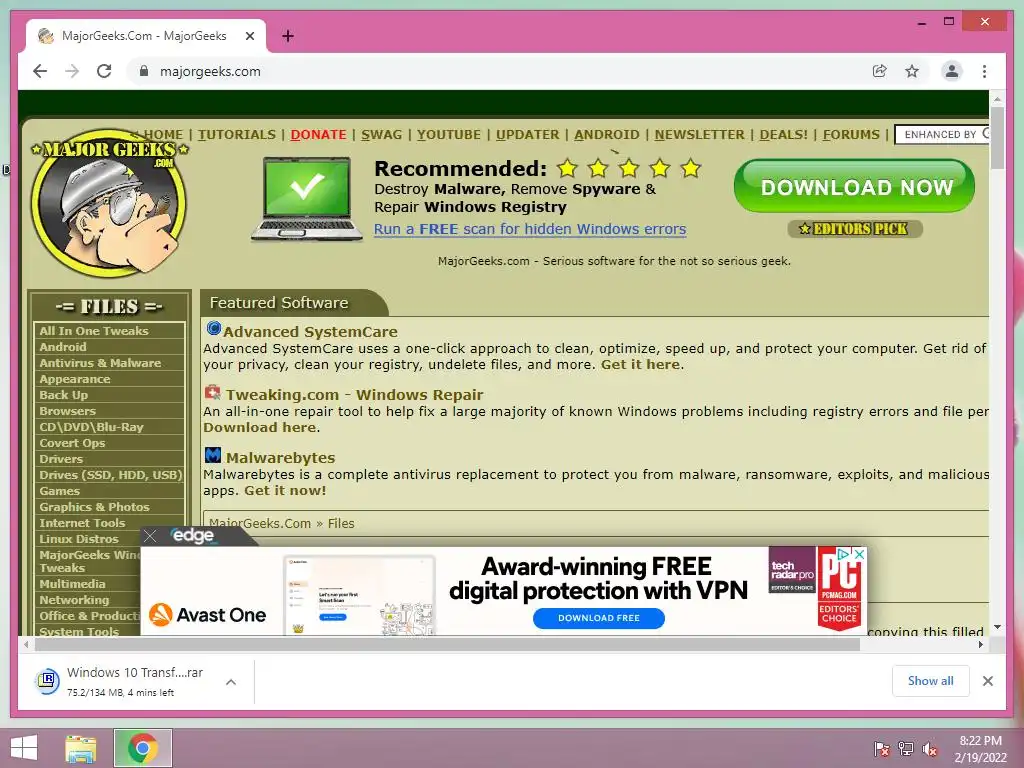
Task: Open the Chrome profile avatar
Action: click(x=952, y=71)
